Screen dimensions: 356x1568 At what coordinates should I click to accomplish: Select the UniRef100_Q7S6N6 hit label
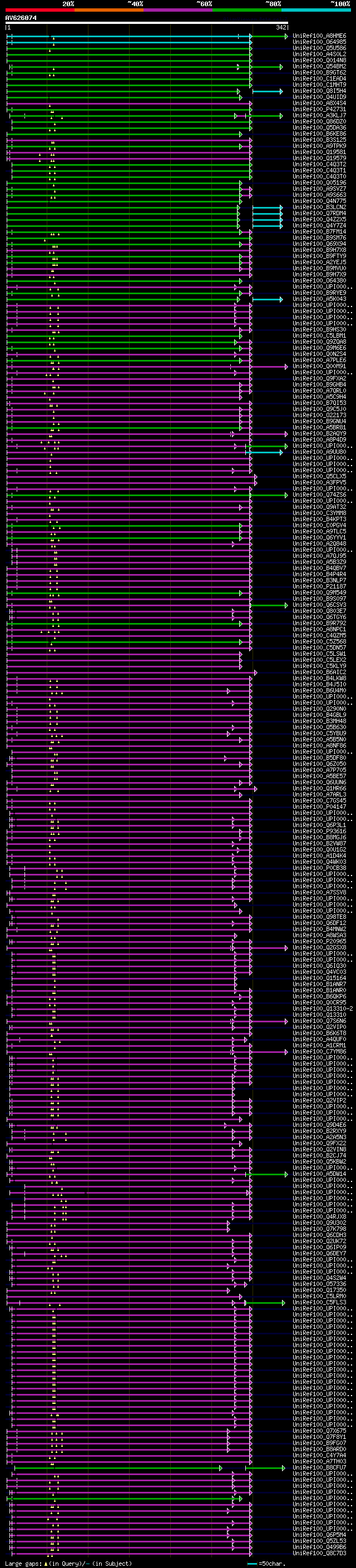tap(319, 1021)
